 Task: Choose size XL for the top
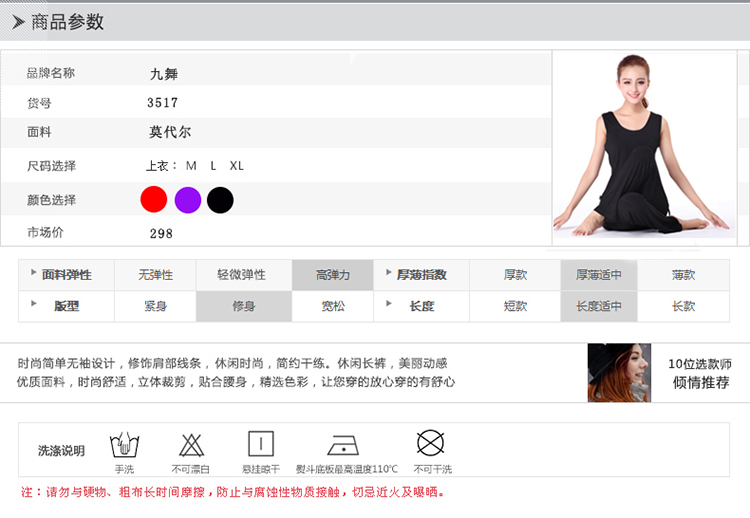coord(237,166)
